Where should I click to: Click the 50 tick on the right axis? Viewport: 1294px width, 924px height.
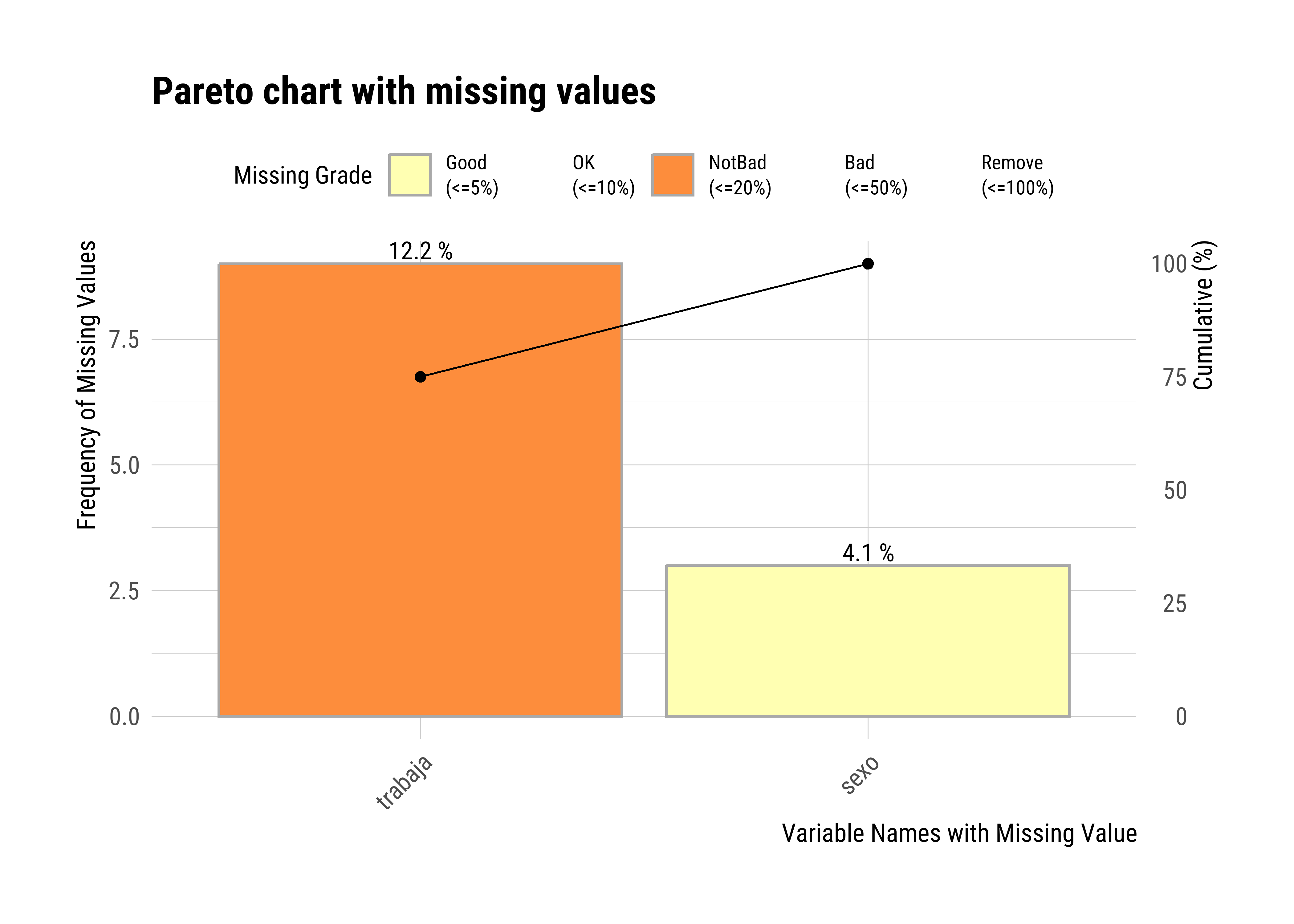point(1174,490)
